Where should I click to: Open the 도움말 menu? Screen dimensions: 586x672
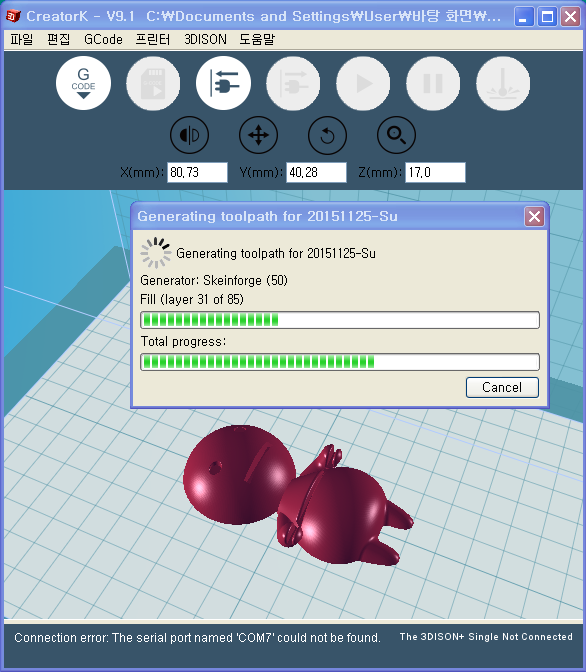point(257,39)
